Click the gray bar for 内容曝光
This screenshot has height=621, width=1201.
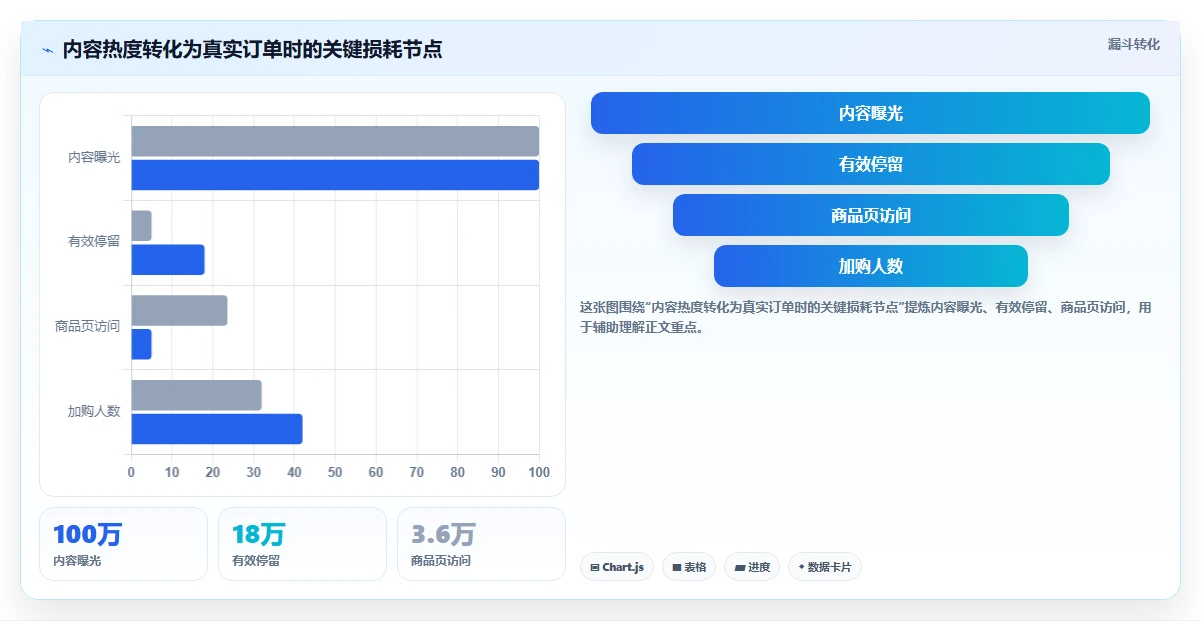[x=335, y=141]
